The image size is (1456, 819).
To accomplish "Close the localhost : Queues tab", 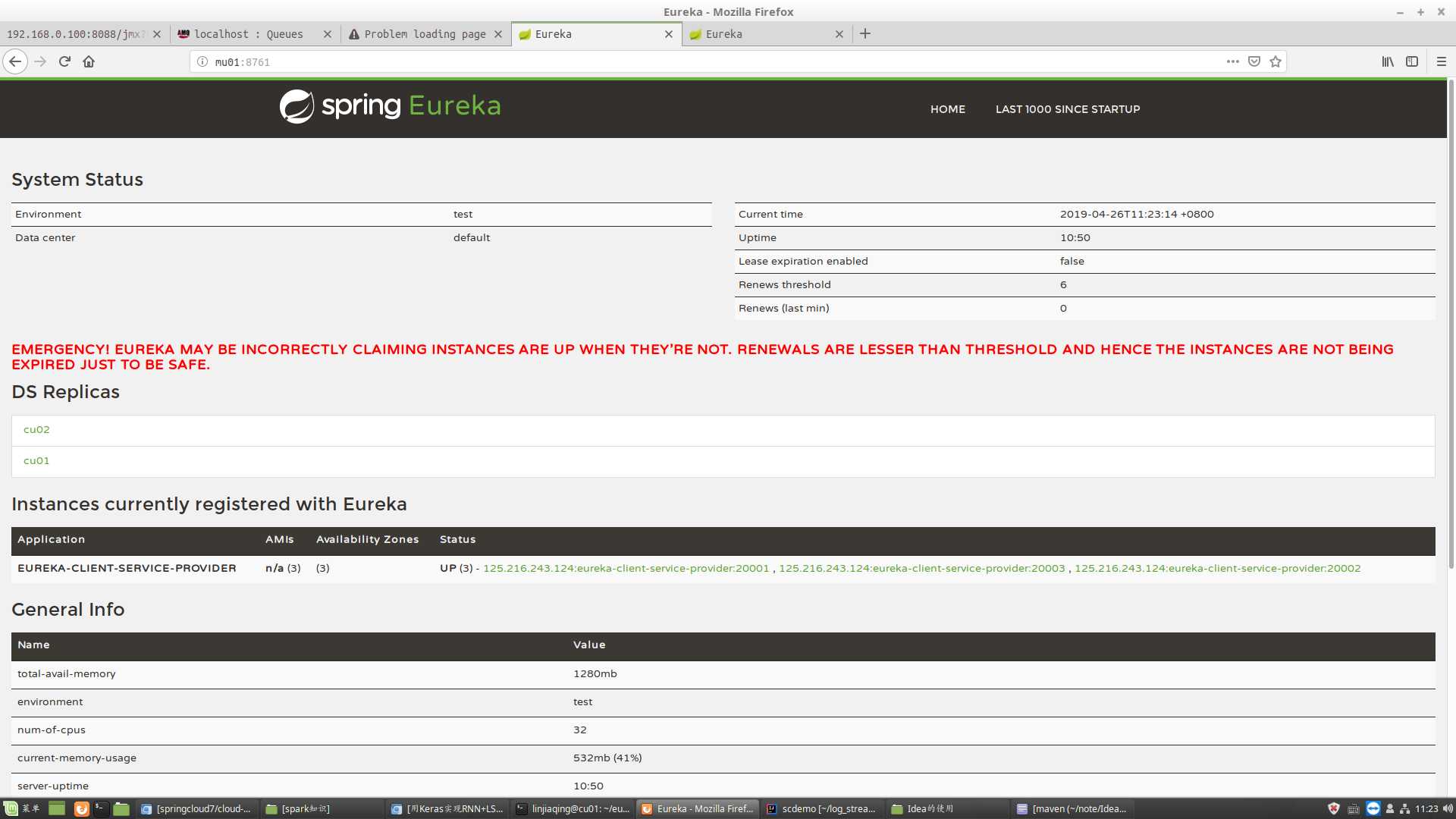I will pos(328,34).
